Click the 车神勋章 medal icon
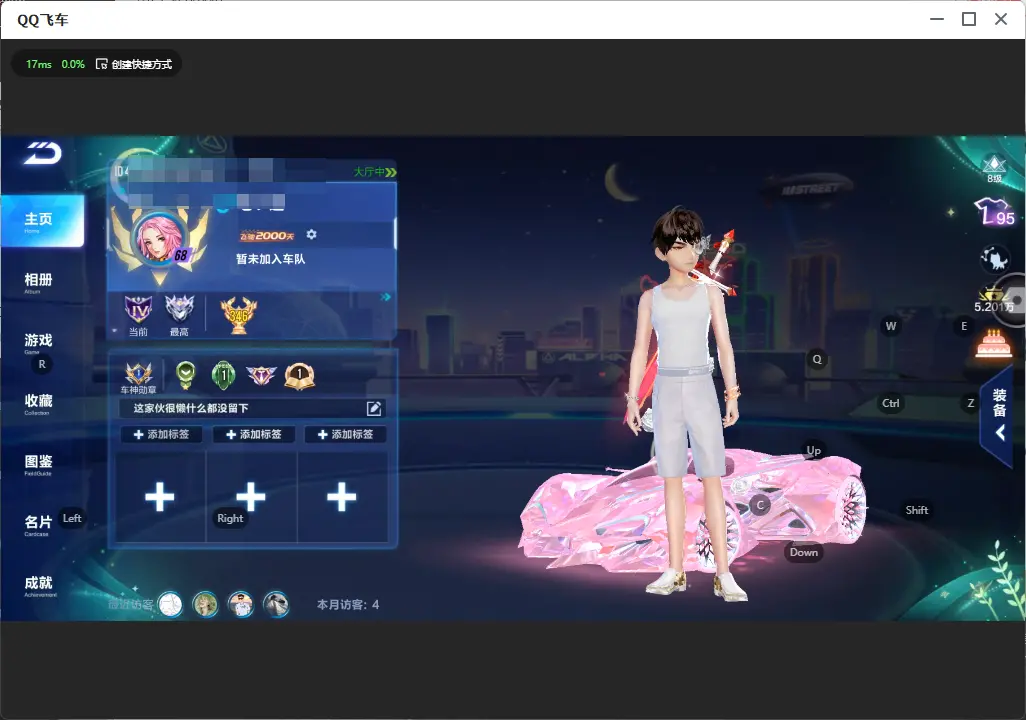 [x=139, y=378]
